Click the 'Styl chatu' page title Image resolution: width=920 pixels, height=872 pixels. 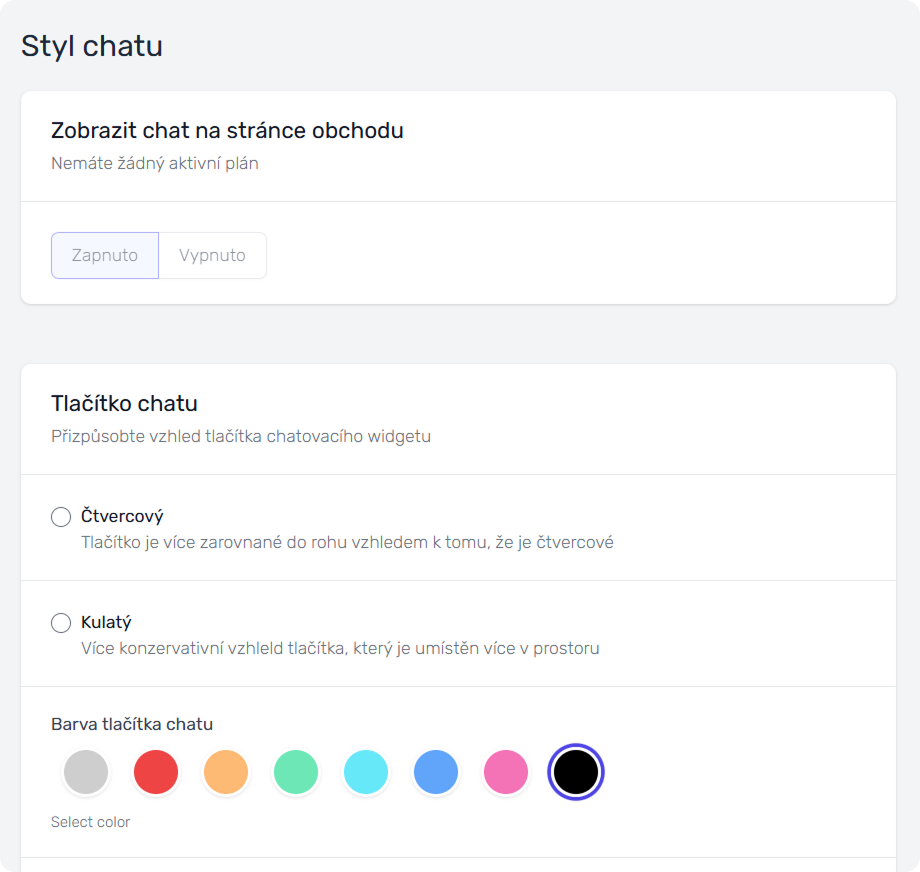92,46
